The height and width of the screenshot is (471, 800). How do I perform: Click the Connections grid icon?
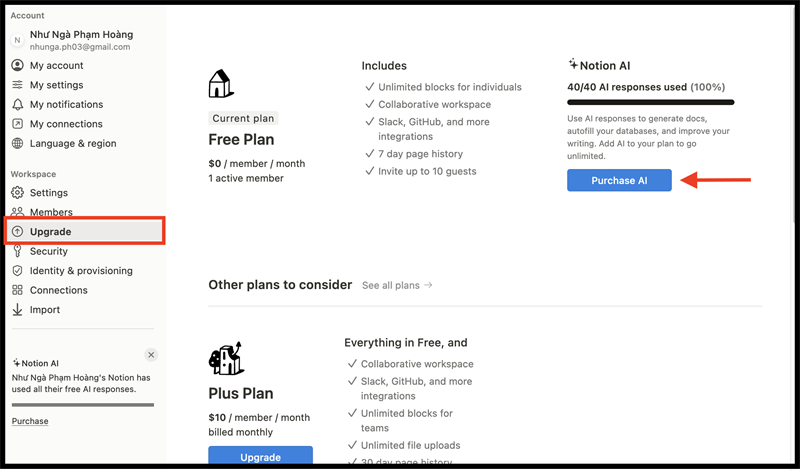pyautogui.click(x=18, y=290)
